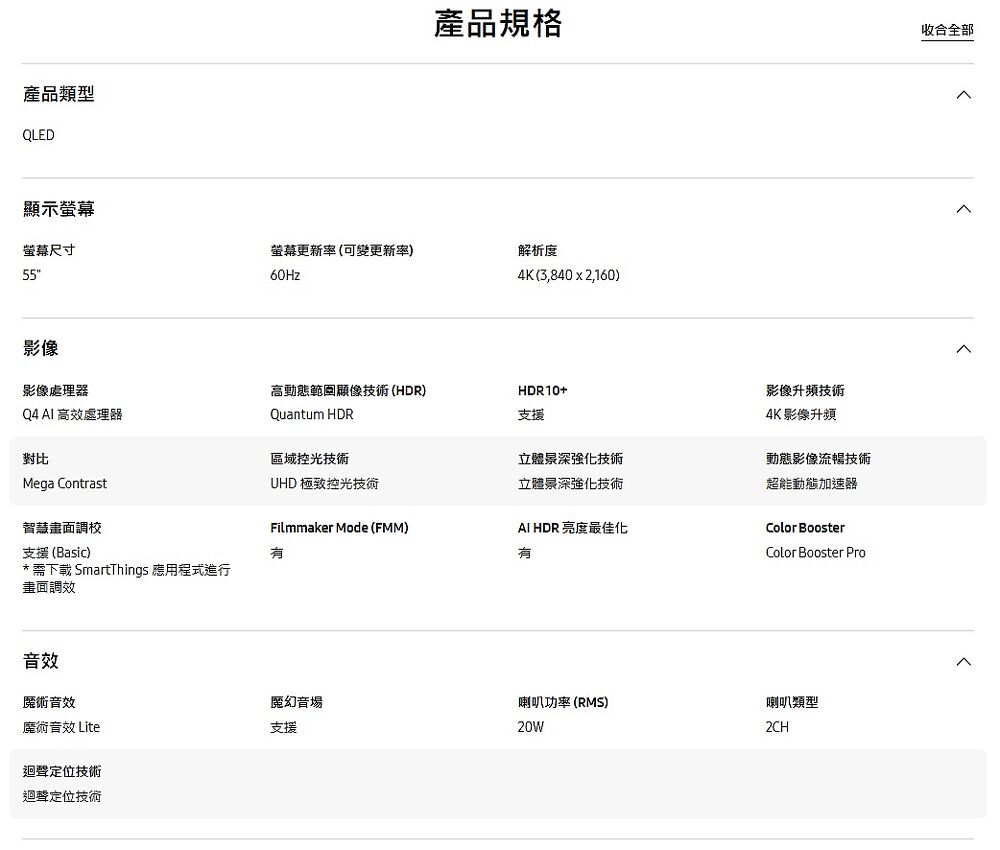Click the 螢幕尺寸 label
The image size is (1000, 850).
click(48, 251)
